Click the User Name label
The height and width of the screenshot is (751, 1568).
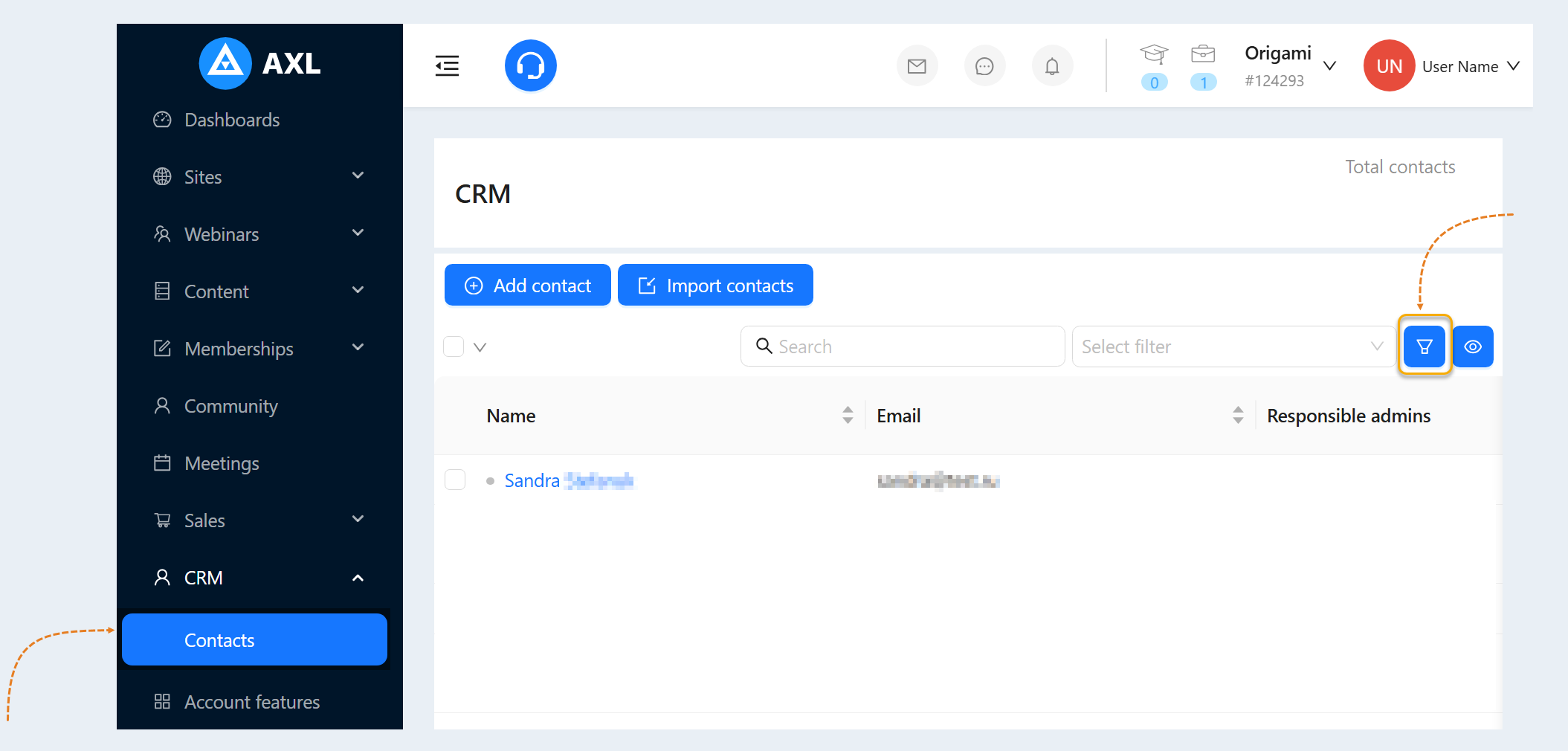click(x=1460, y=66)
